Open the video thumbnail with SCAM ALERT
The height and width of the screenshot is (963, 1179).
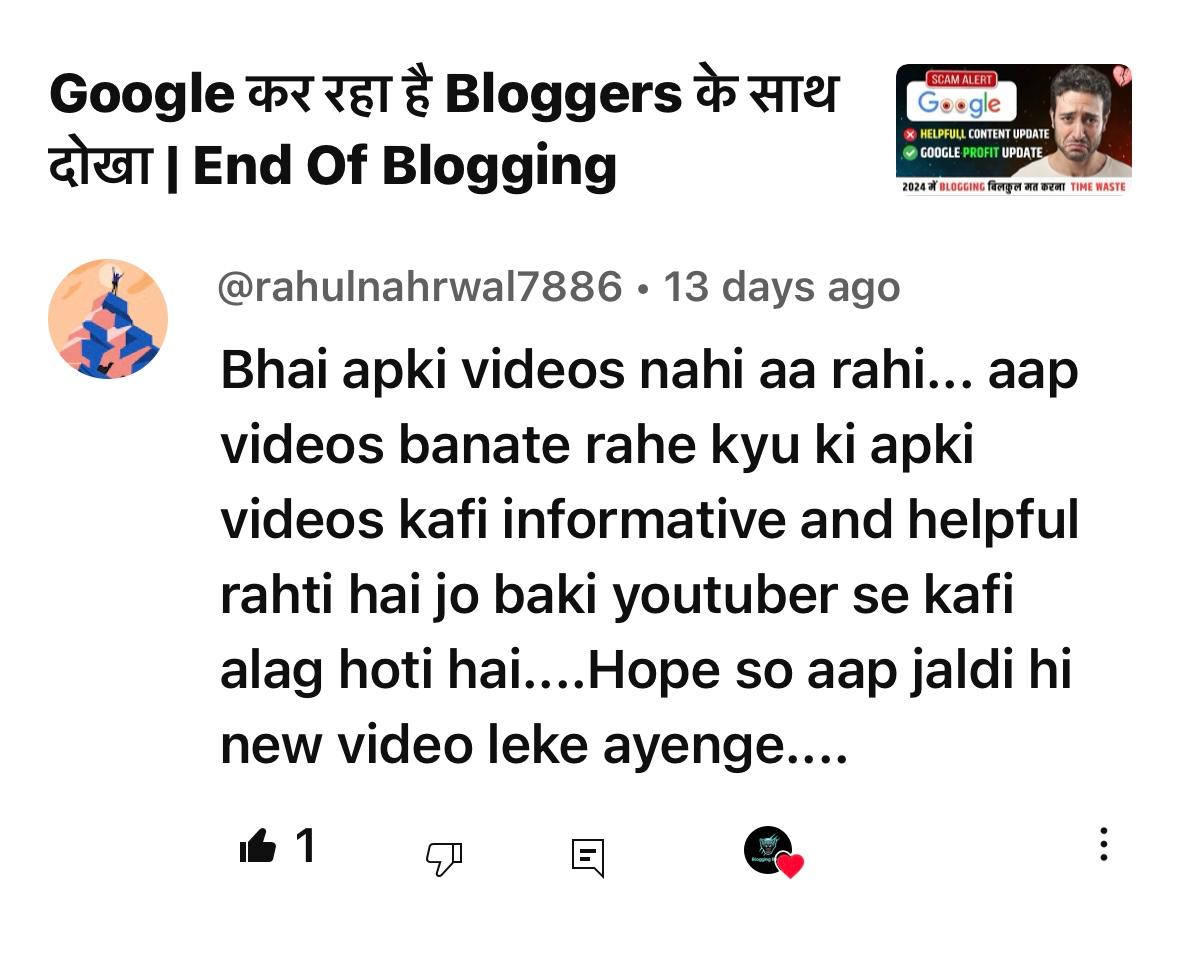[1014, 129]
